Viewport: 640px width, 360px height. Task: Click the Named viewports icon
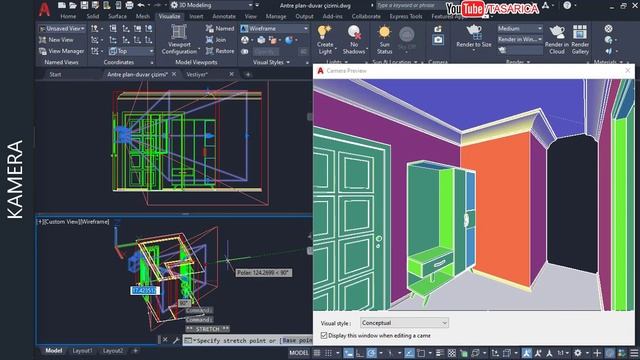pyautogui.click(x=209, y=29)
